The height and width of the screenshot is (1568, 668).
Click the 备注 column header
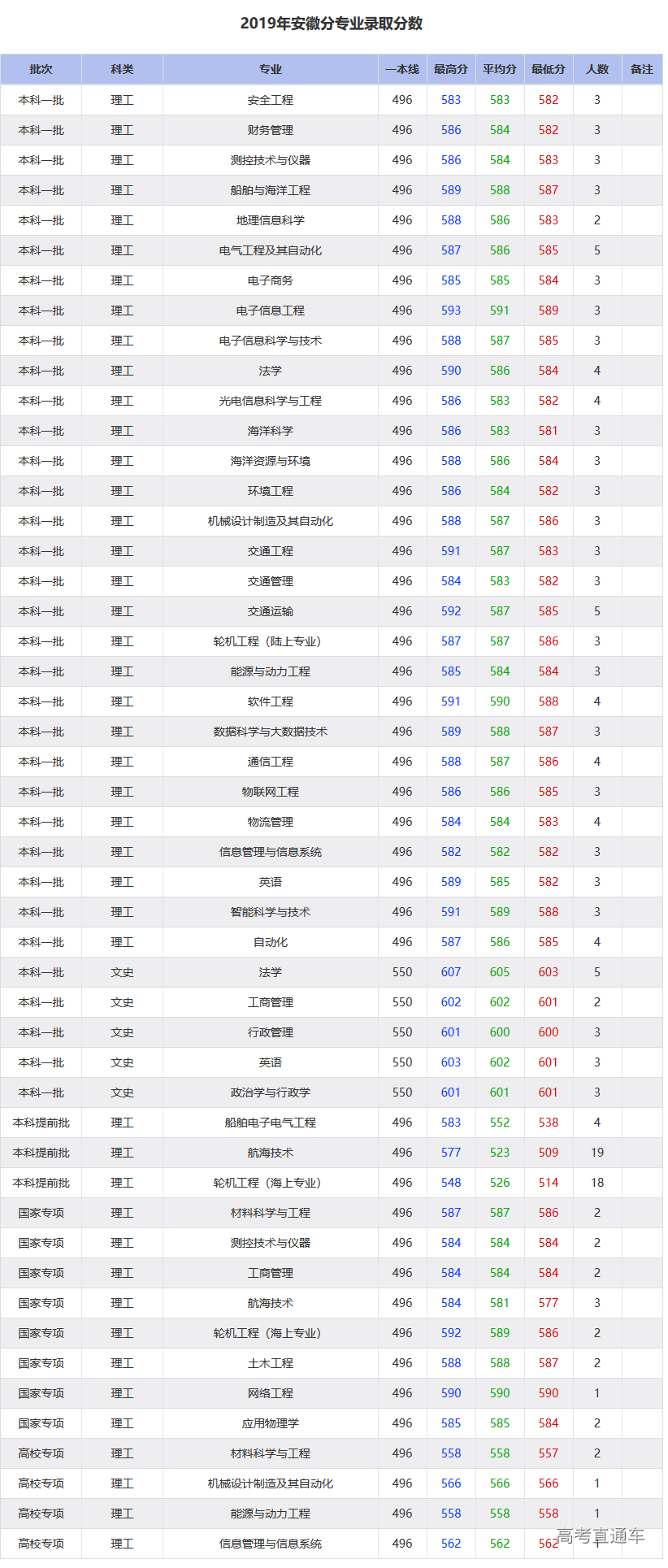tap(642, 70)
